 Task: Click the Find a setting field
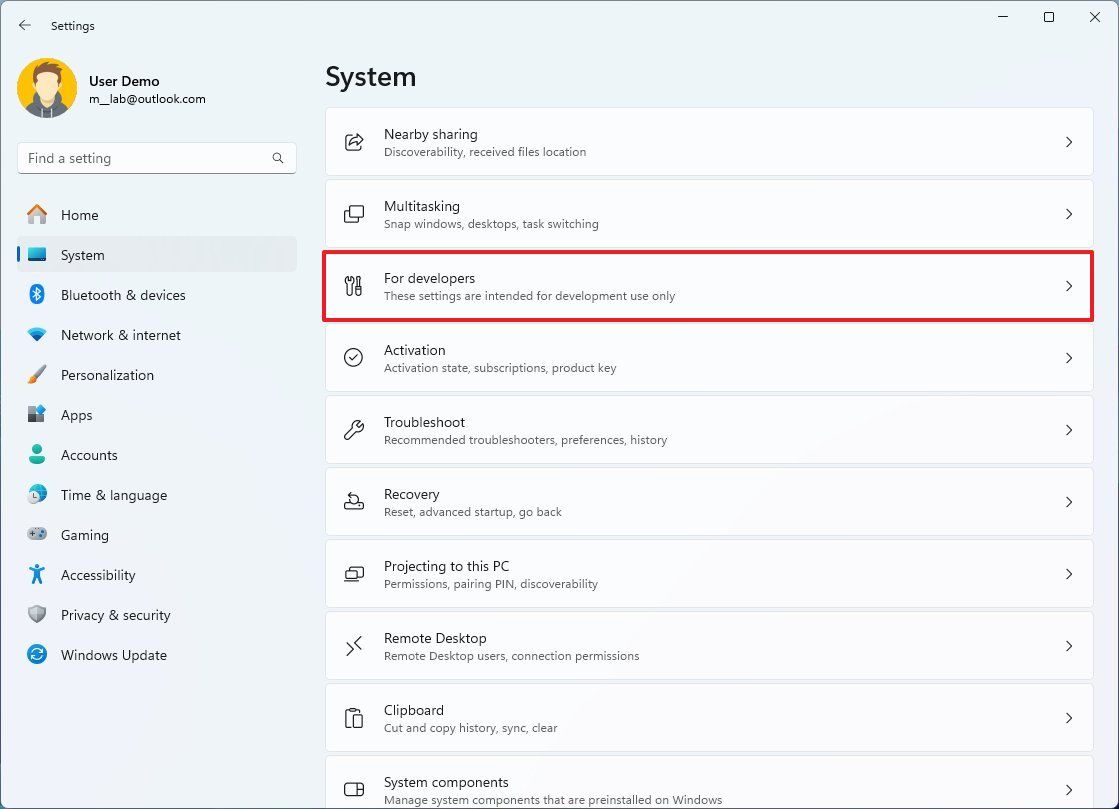tap(145, 158)
